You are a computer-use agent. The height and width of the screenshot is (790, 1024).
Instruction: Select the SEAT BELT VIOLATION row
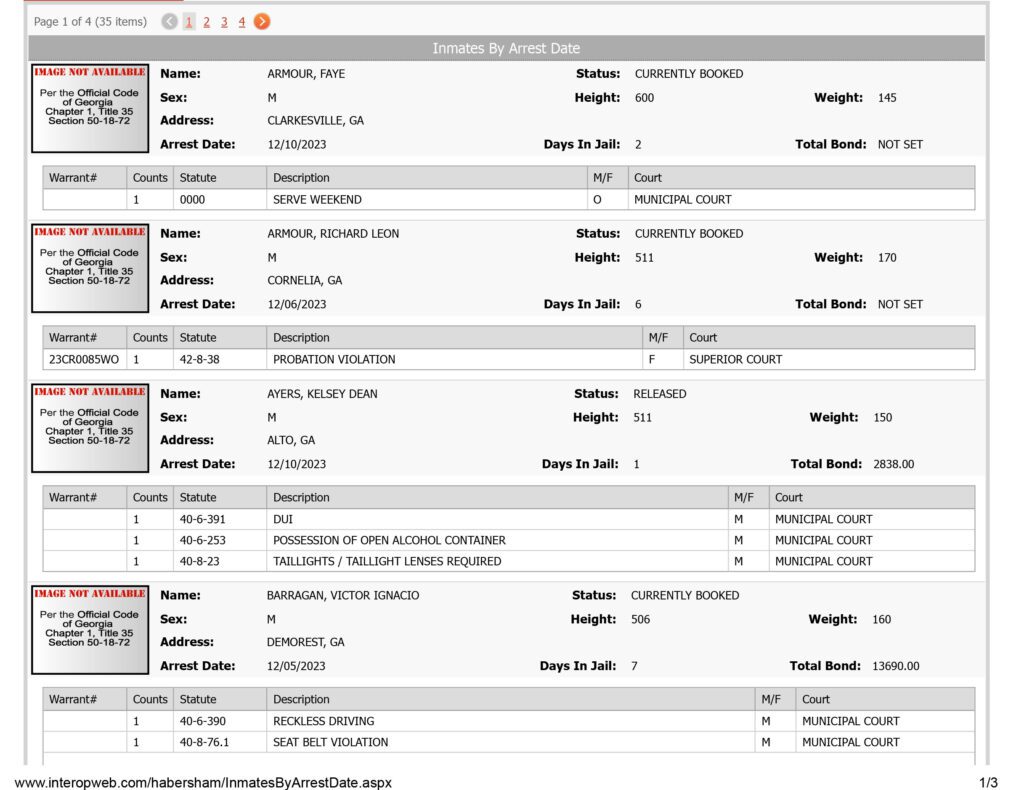click(x=509, y=742)
